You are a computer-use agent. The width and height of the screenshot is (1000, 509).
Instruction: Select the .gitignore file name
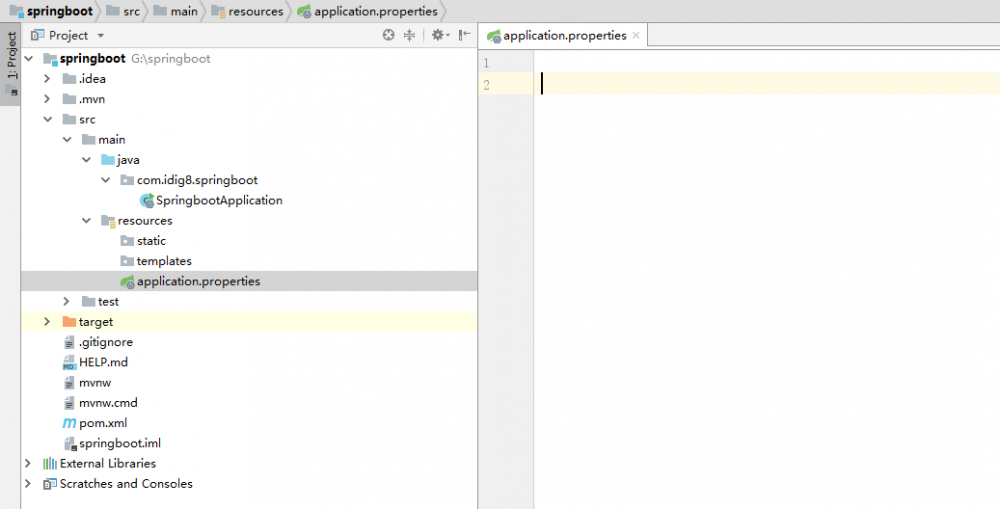click(x=106, y=343)
